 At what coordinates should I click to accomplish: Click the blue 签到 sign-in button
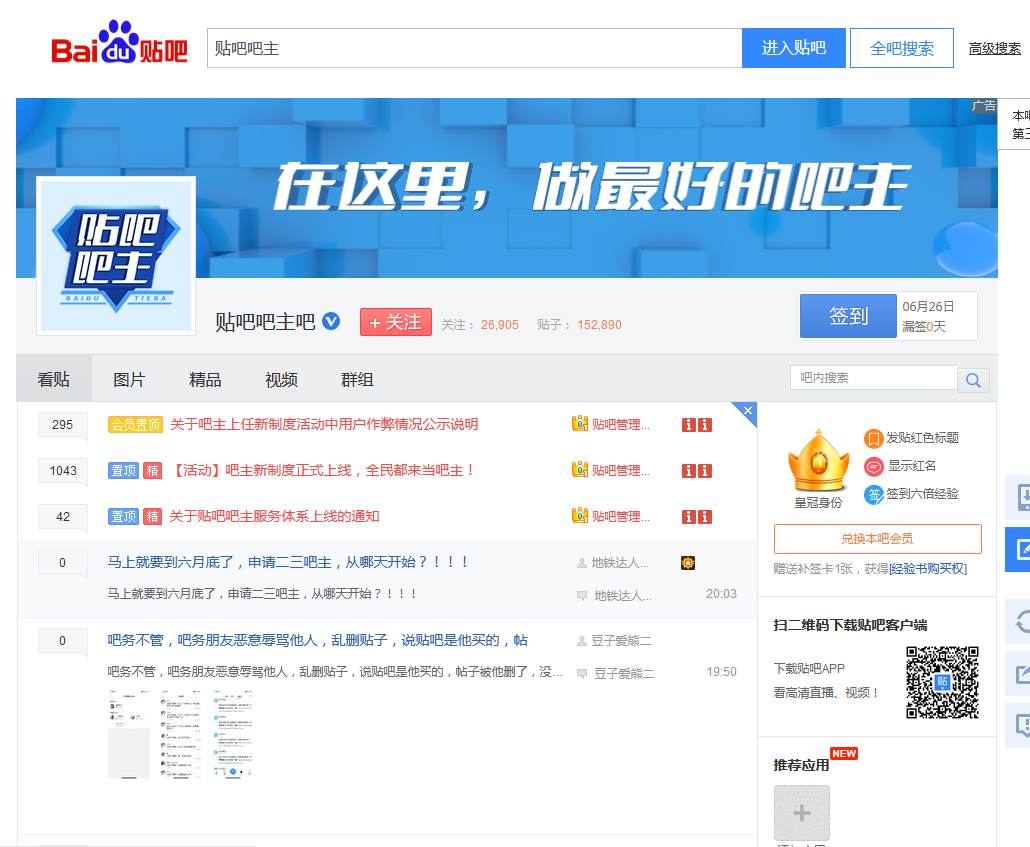[848, 316]
